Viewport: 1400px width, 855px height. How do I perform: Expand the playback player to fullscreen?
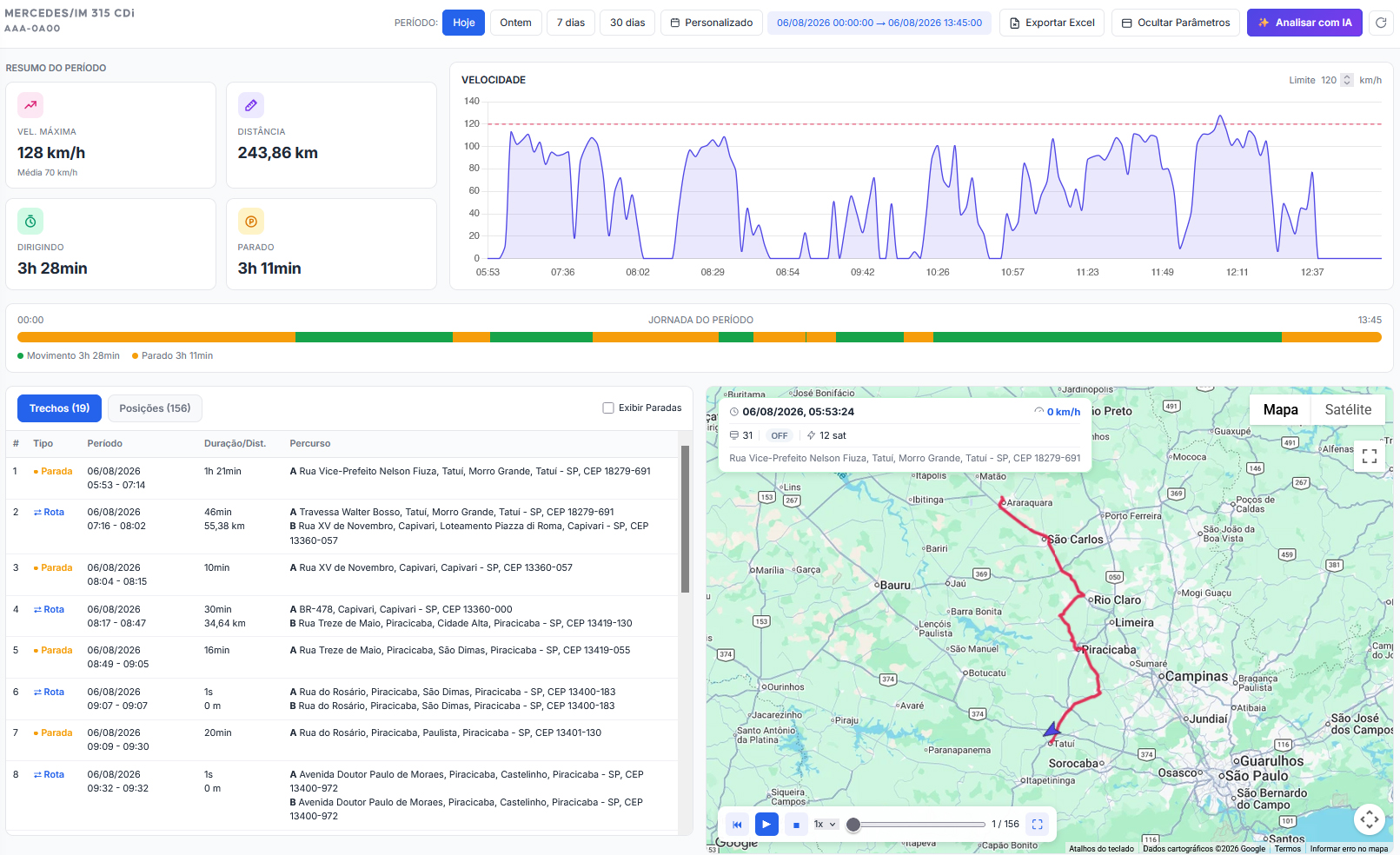coord(1038,824)
